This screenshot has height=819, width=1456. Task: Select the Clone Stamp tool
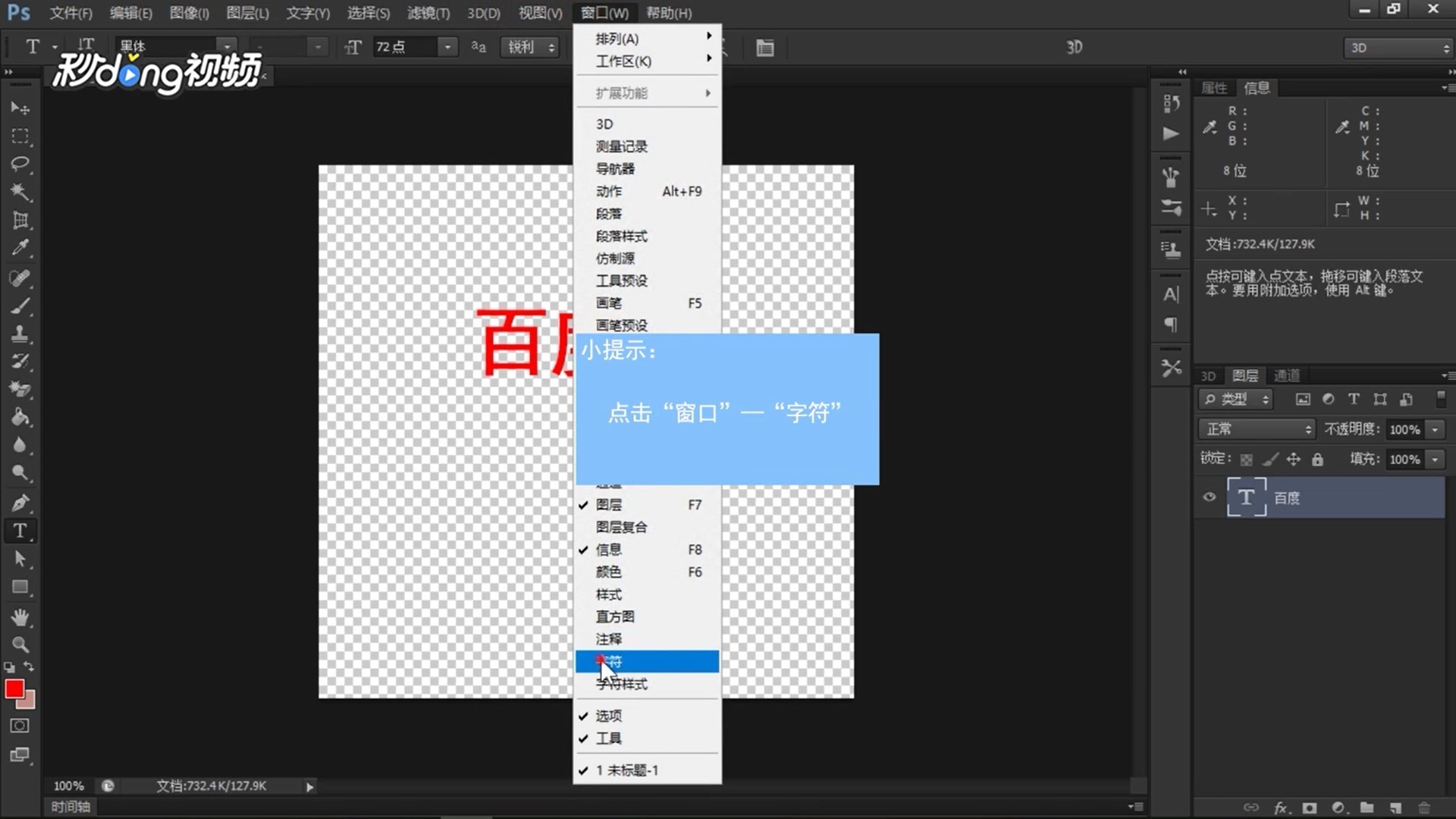(20, 334)
